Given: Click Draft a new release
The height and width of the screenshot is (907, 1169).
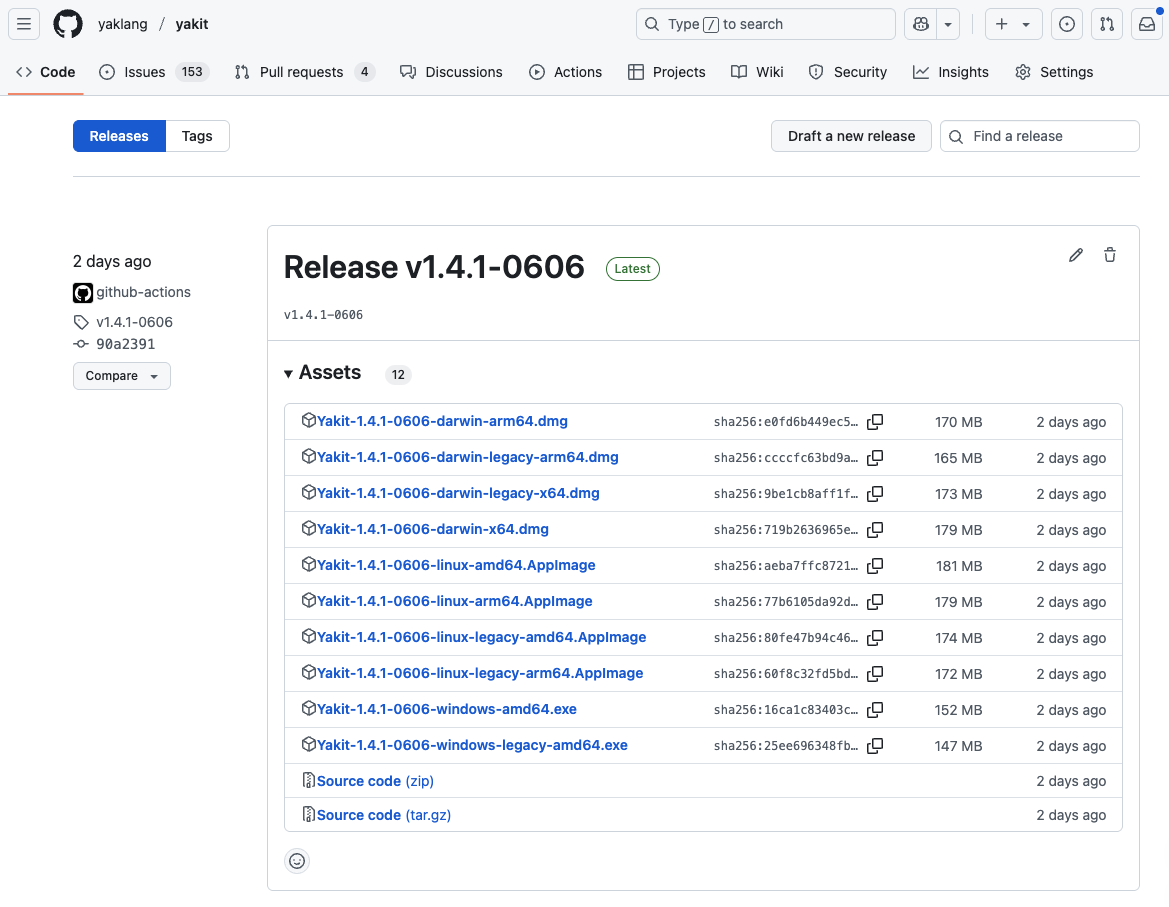Looking at the screenshot, I should pos(851,136).
